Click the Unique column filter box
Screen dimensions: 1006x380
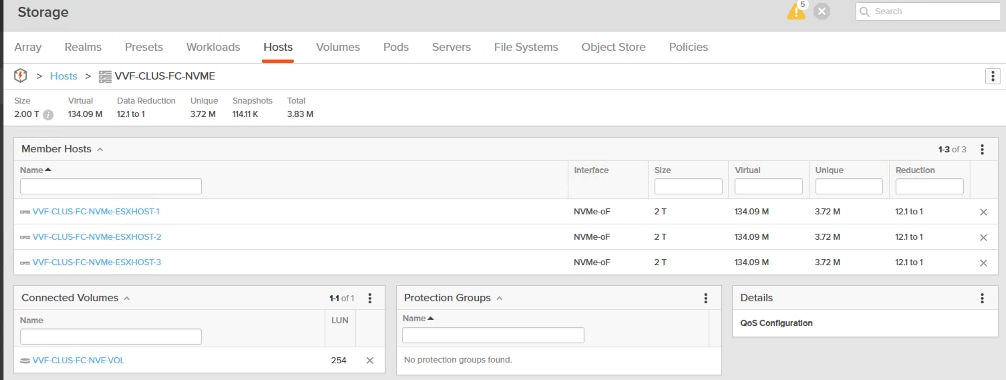tap(849, 187)
